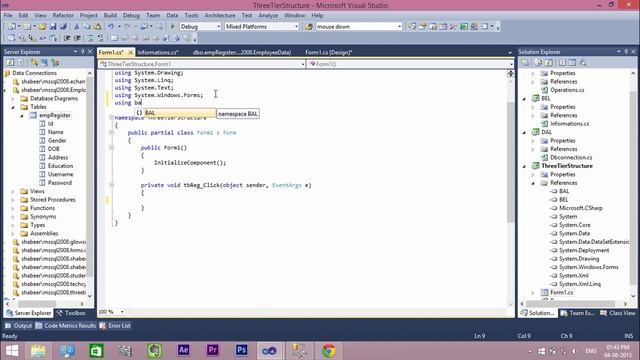Start debugging with the green play icon

pyautogui.click(x=172, y=27)
